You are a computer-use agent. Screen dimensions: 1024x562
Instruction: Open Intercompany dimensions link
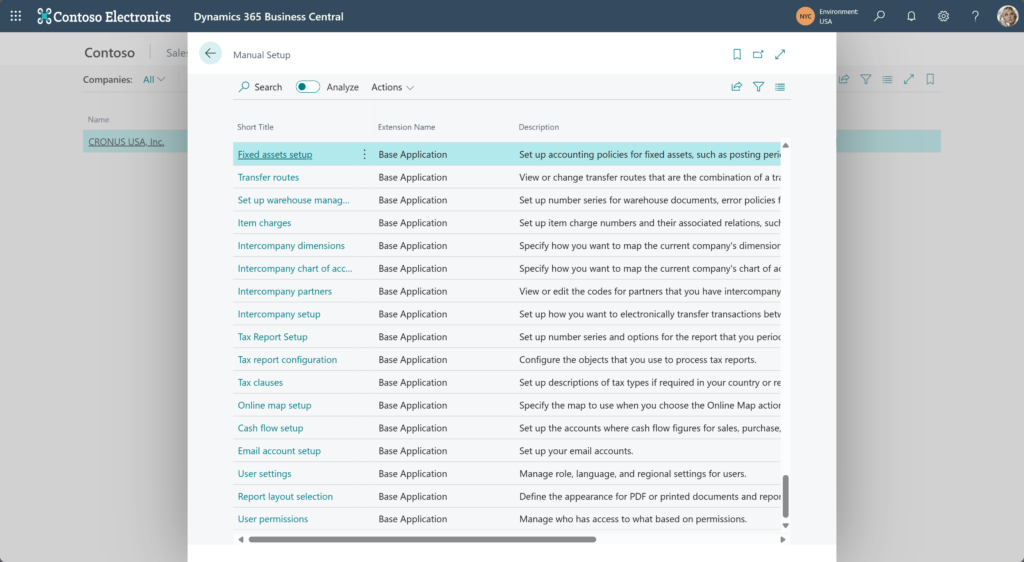coord(291,246)
